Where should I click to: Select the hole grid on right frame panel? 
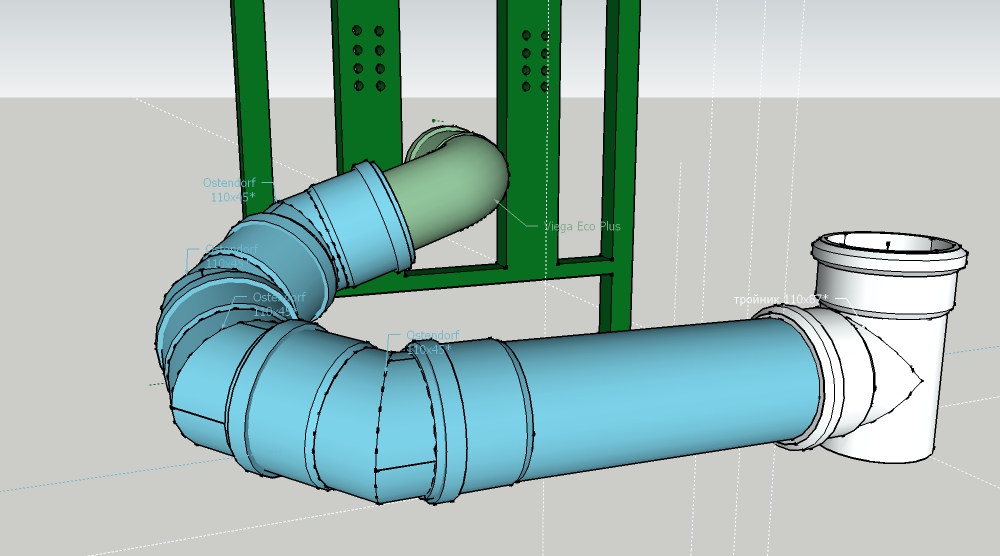point(535,62)
